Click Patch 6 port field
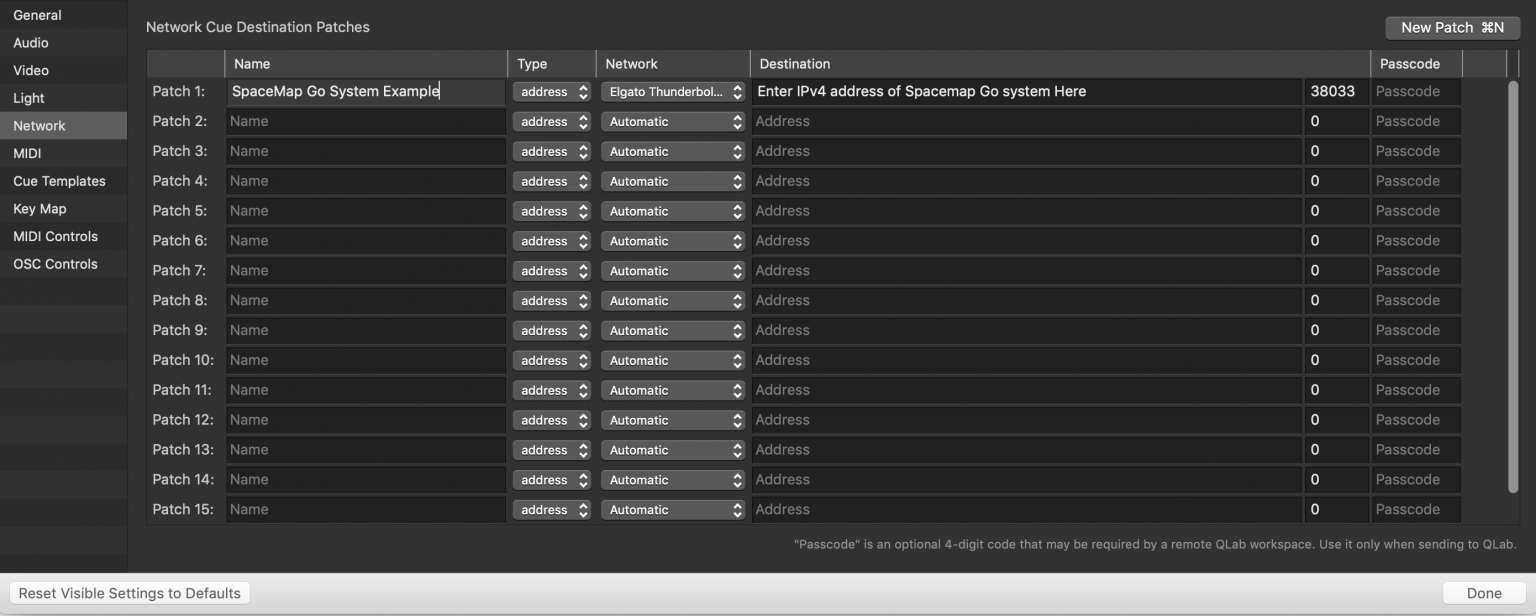This screenshot has height=616, width=1536. (1336, 240)
